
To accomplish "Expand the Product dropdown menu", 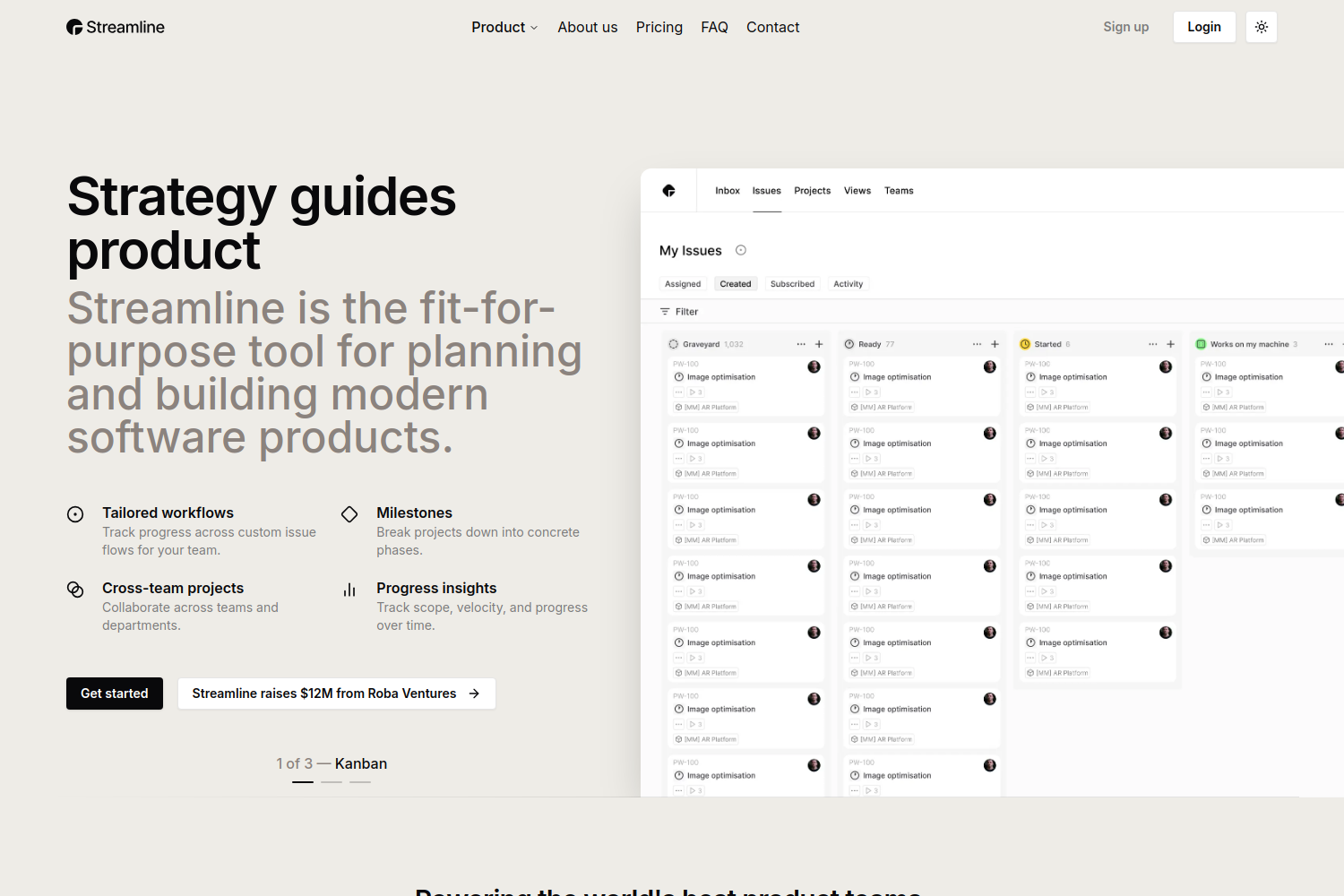I will click(504, 27).
